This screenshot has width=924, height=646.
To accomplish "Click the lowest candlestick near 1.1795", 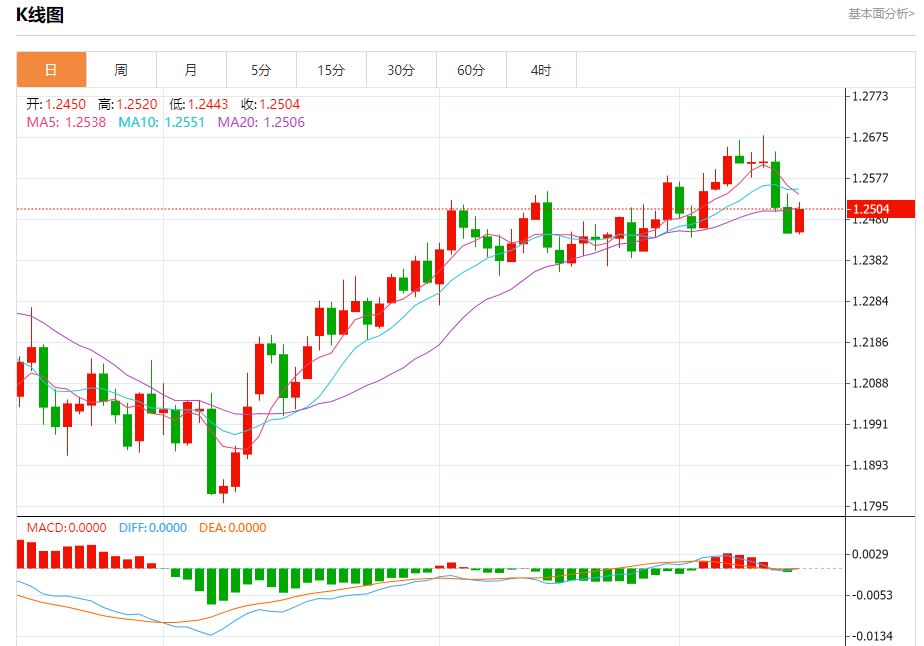I will (223, 490).
